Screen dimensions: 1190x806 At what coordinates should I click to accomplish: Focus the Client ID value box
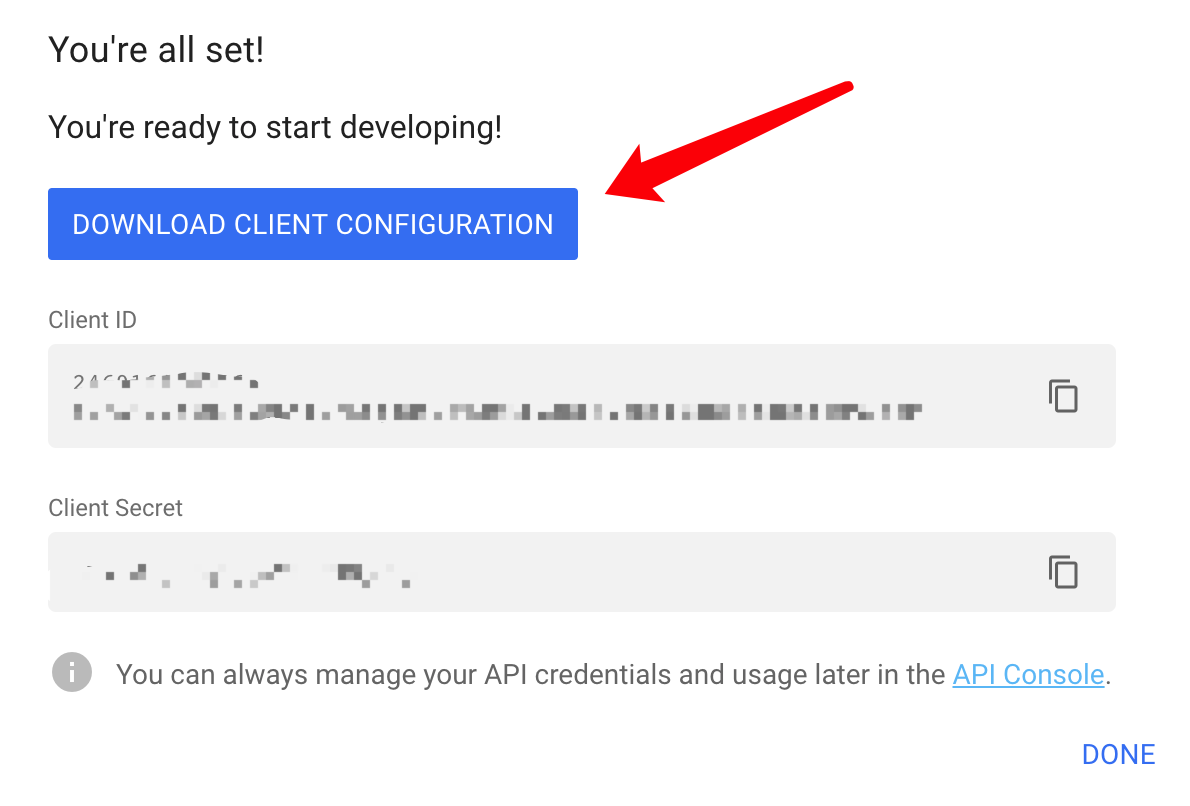pos(581,396)
